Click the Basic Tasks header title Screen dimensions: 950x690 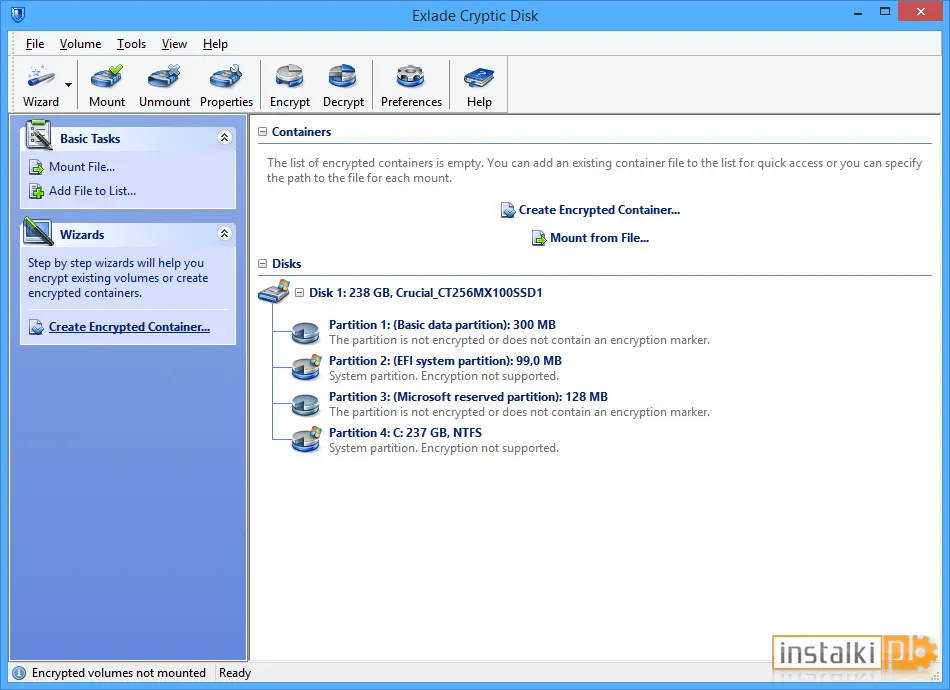click(x=90, y=139)
